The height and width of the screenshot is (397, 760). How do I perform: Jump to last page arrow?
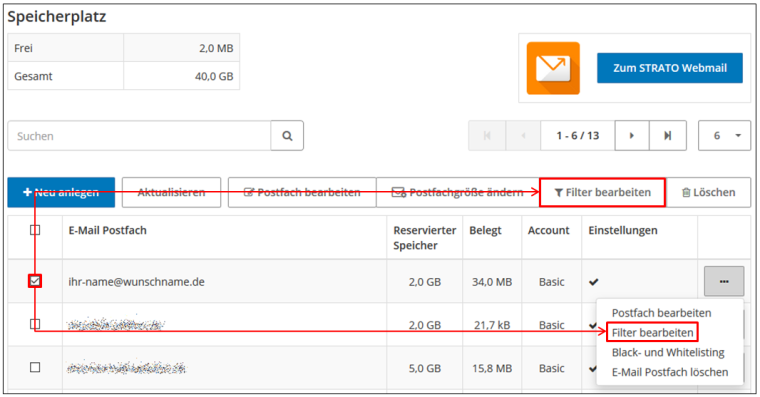(x=667, y=136)
